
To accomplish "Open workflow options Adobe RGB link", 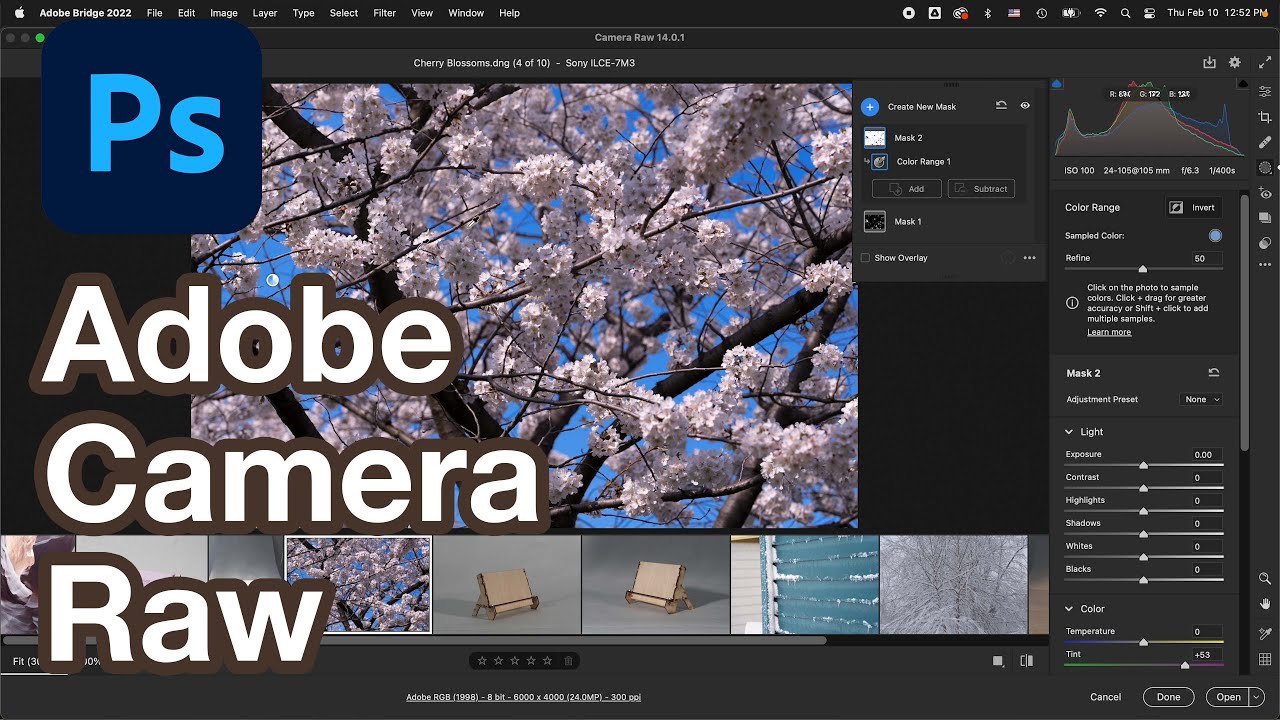I will point(523,697).
